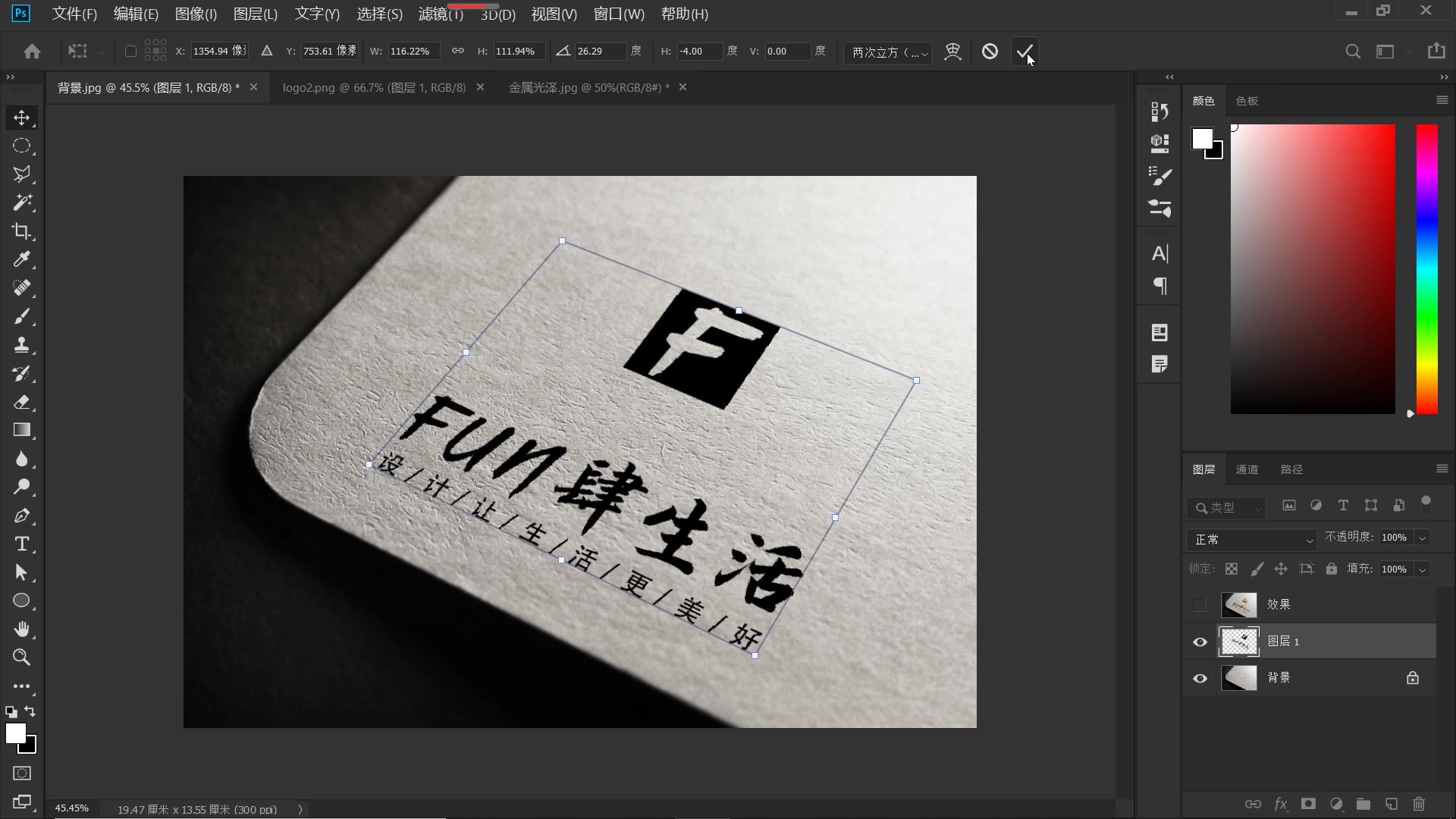1456x819 pixels.
Task: Open the blend mode dropdown showing 正常
Action: 1251,539
